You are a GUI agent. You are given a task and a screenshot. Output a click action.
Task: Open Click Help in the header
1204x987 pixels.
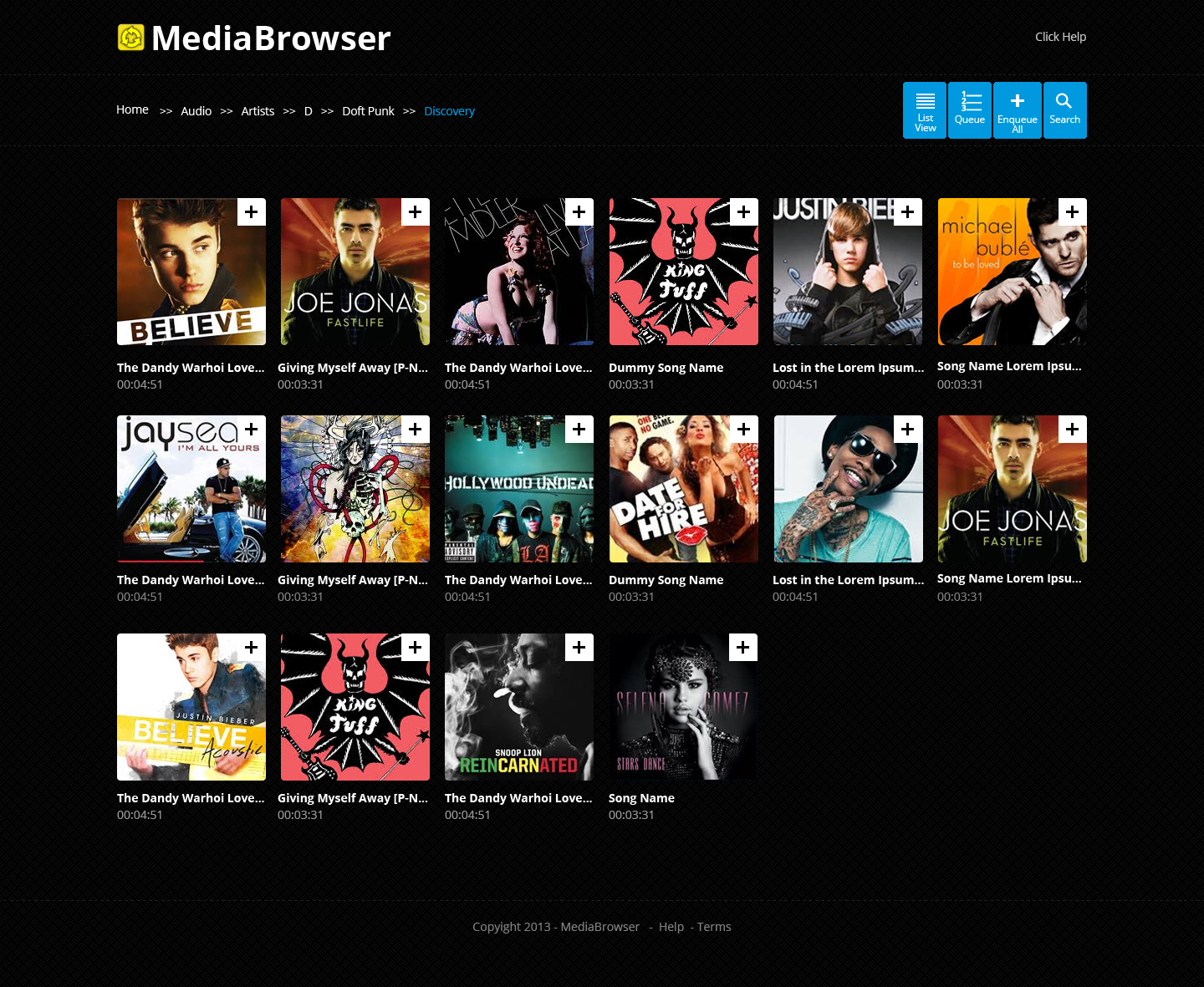pos(1060,37)
